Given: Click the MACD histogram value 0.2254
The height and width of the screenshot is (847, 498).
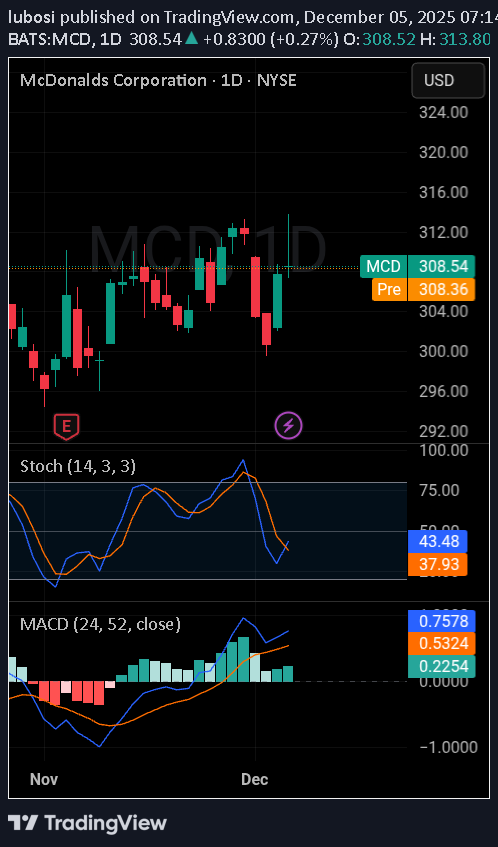Looking at the screenshot, I should click(x=441, y=667).
